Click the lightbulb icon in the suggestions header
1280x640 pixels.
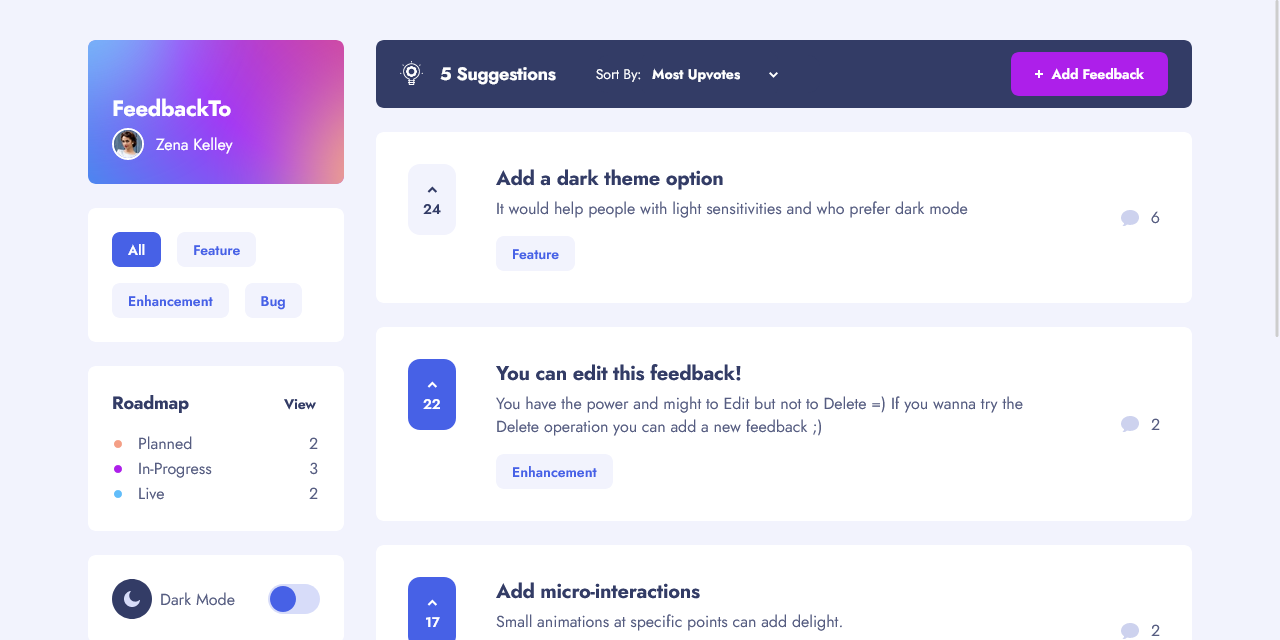coord(411,73)
